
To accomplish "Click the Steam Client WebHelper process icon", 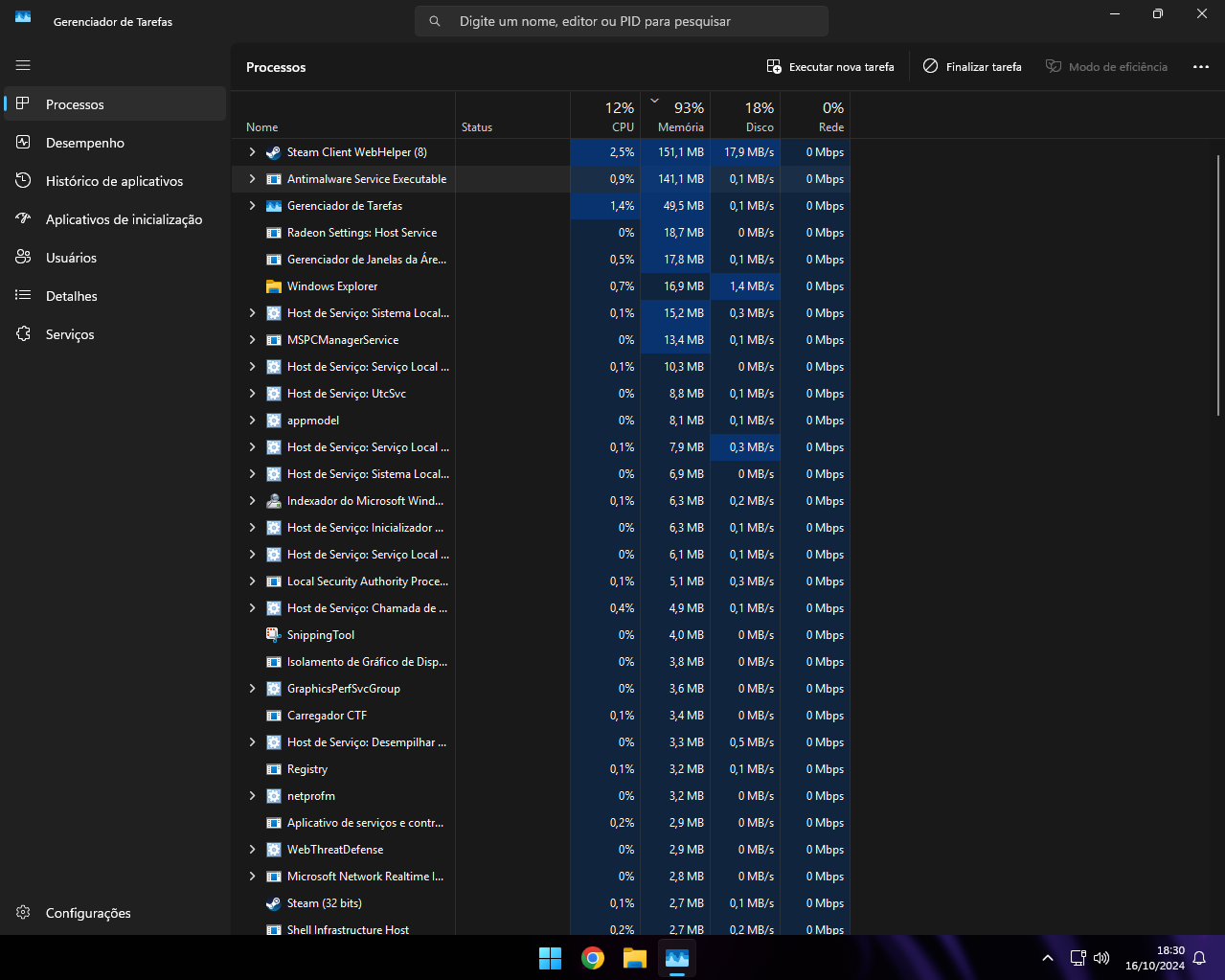I will 274,152.
